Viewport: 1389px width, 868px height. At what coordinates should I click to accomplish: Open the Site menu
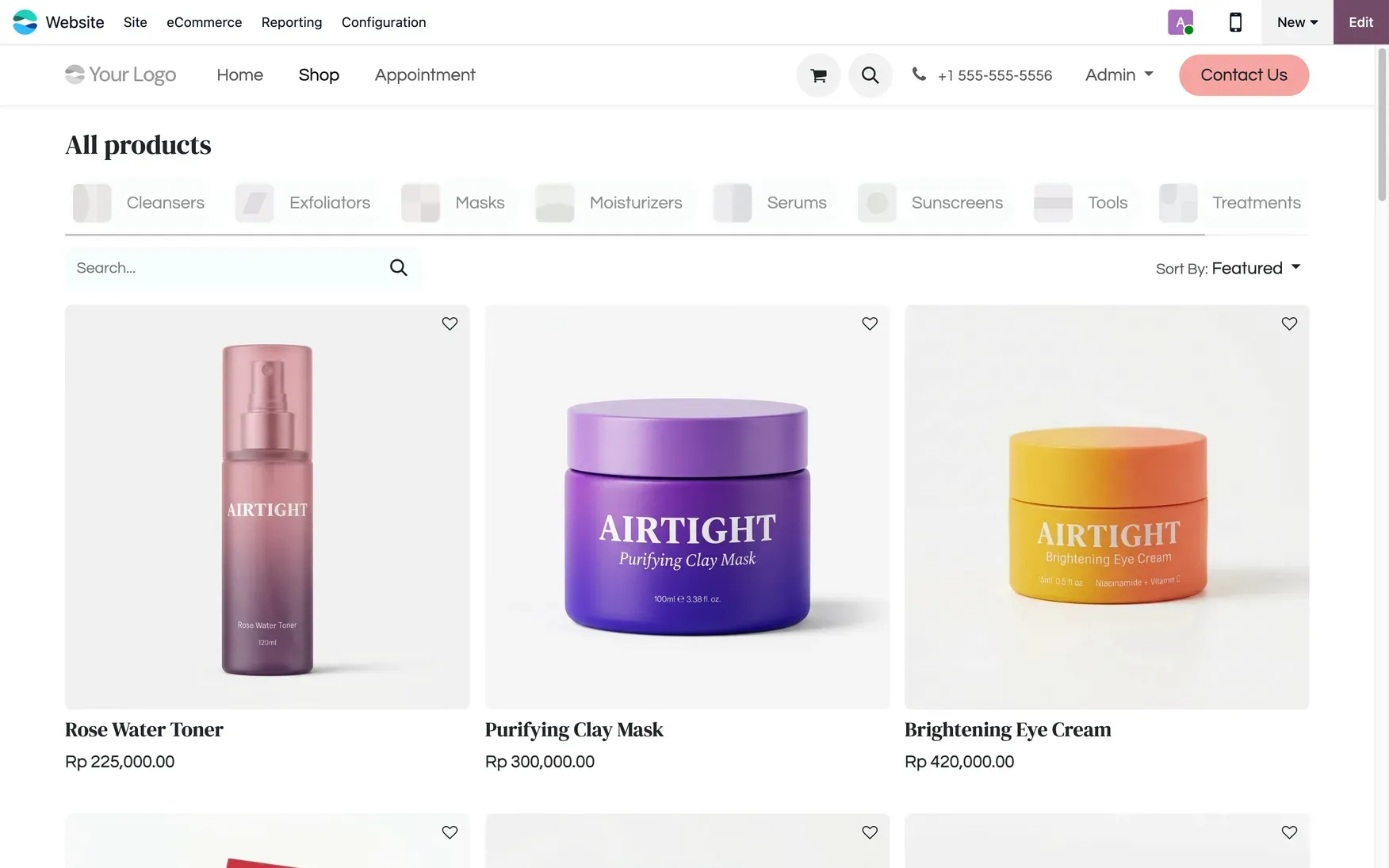click(x=136, y=22)
